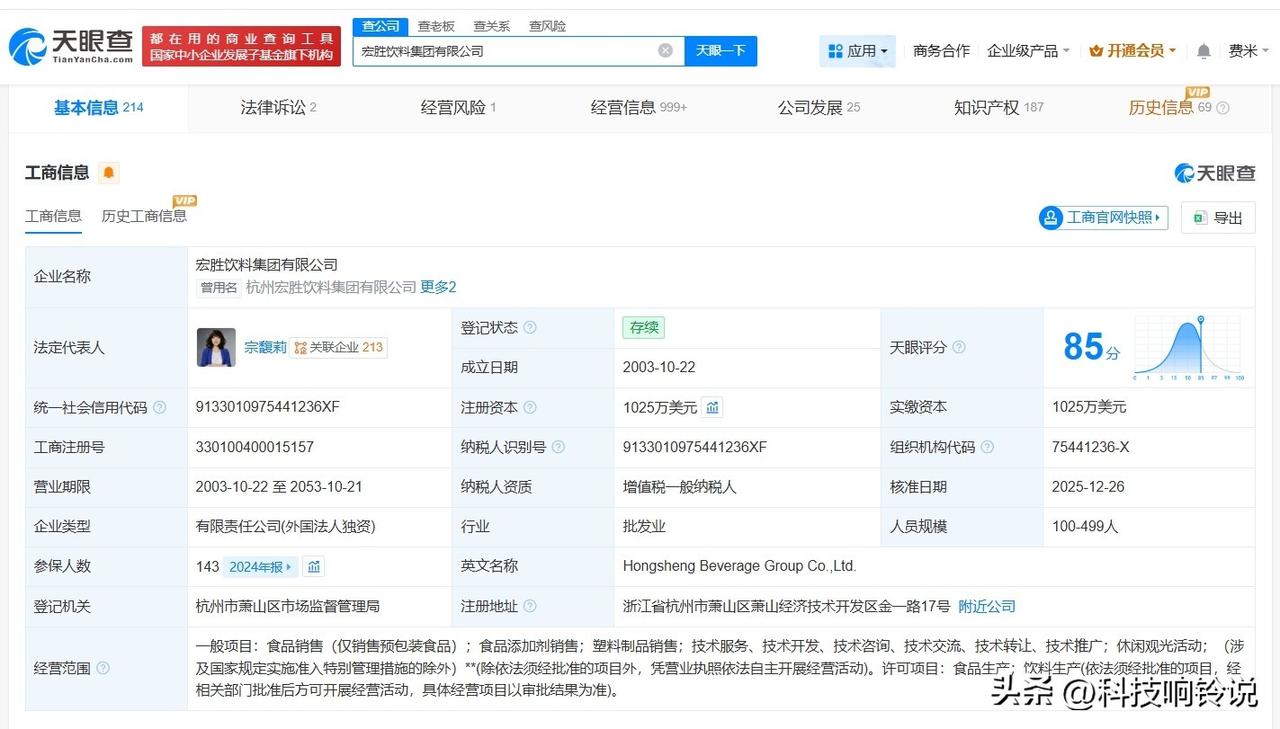
Task: Open registered capital chart icon
Action: click(x=711, y=407)
